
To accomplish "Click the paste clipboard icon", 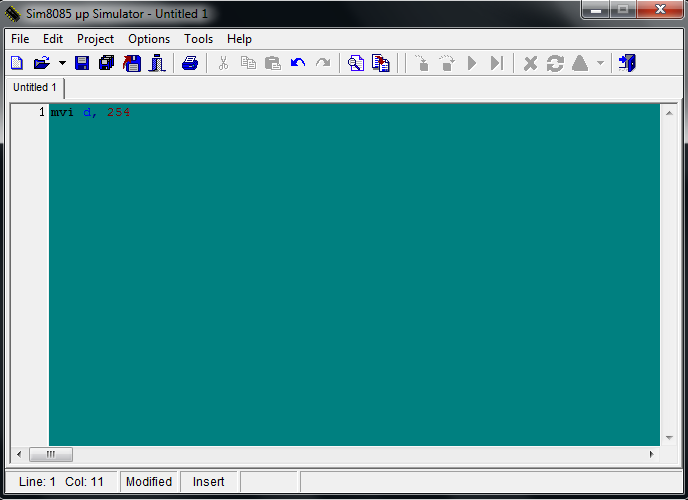I will point(273,63).
